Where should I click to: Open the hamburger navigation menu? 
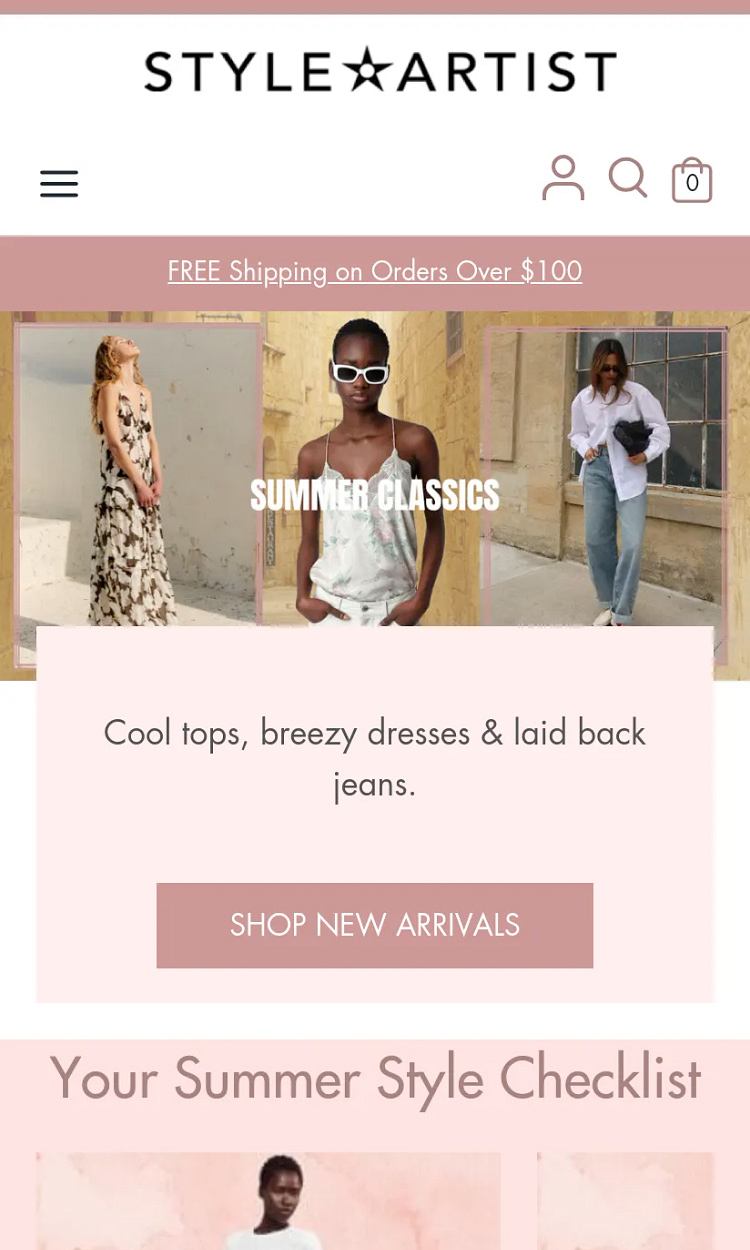point(59,183)
